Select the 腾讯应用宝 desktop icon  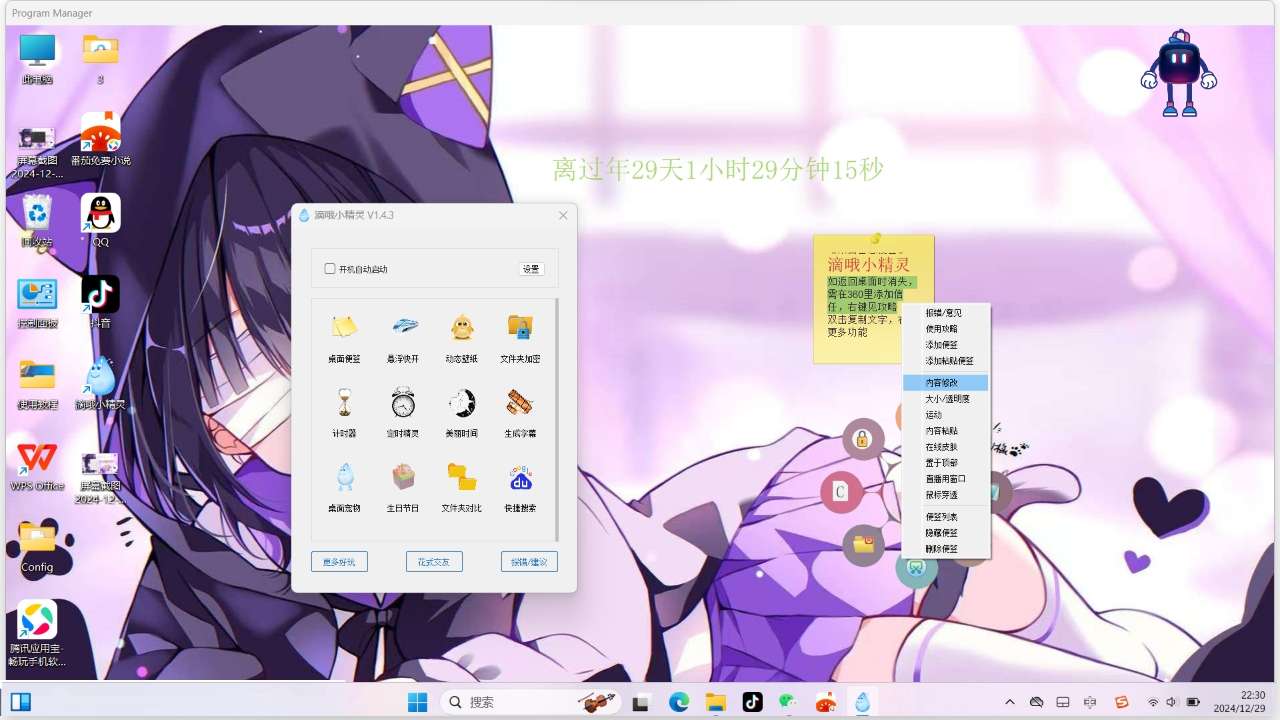point(37,634)
